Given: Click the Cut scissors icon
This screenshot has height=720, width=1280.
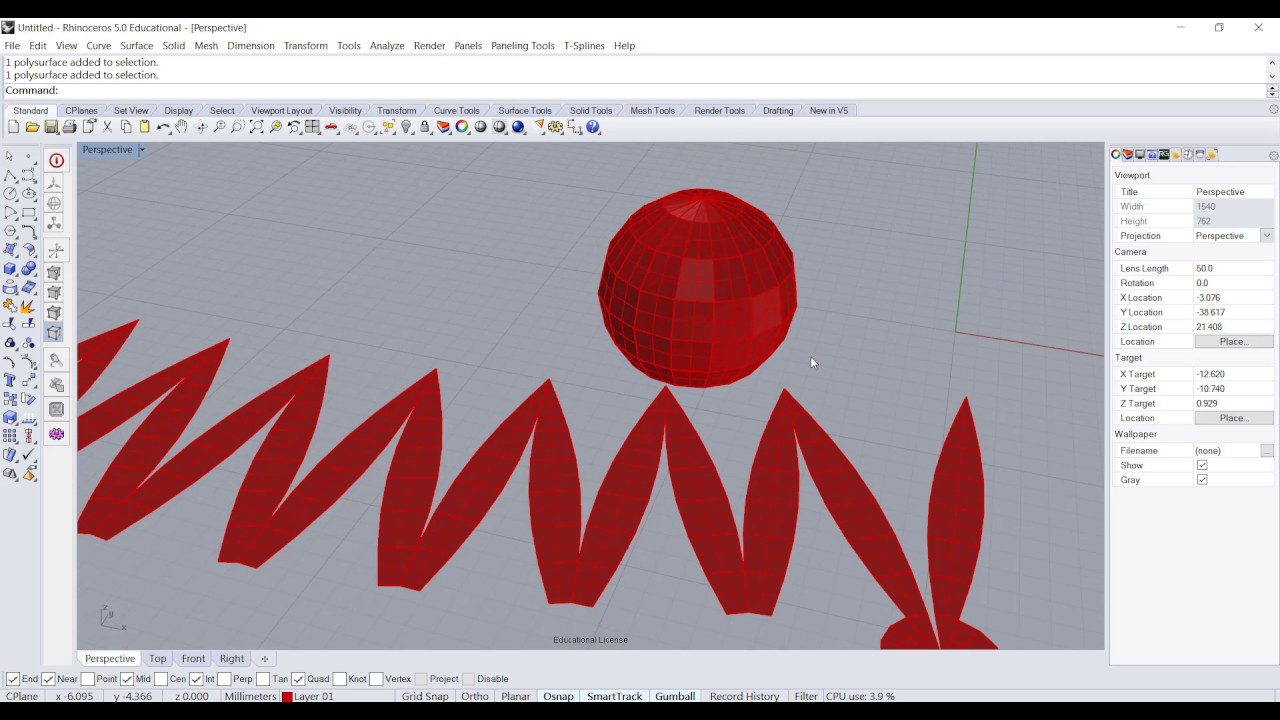Looking at the screenshot, I should [107, 127].
